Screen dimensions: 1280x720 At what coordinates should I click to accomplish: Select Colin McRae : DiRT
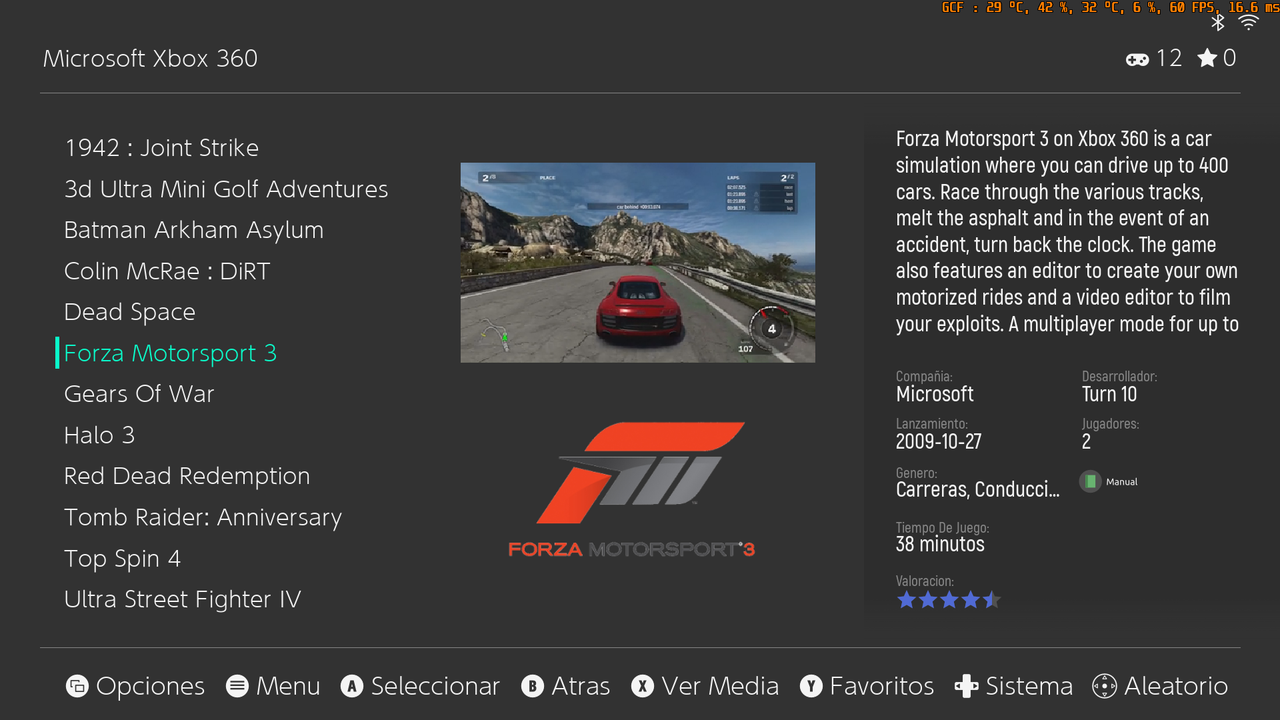[167, 271]
